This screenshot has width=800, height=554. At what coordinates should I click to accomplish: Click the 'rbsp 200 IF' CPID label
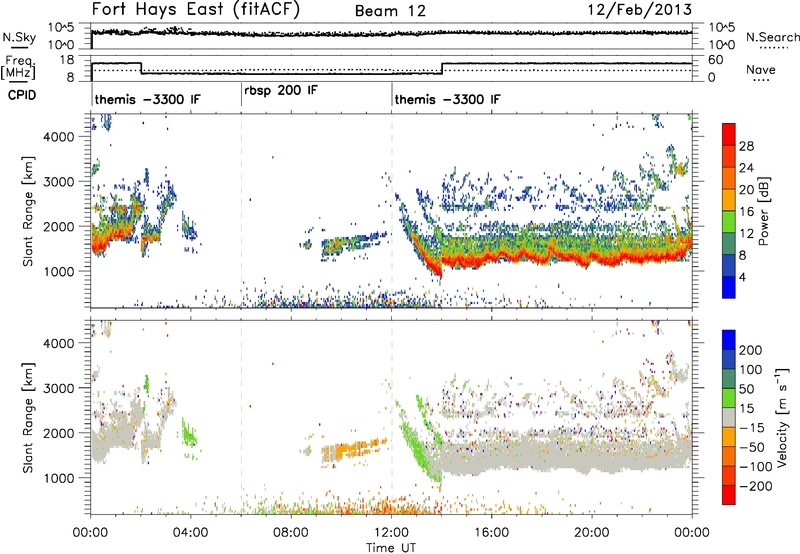tap(281, 91)
